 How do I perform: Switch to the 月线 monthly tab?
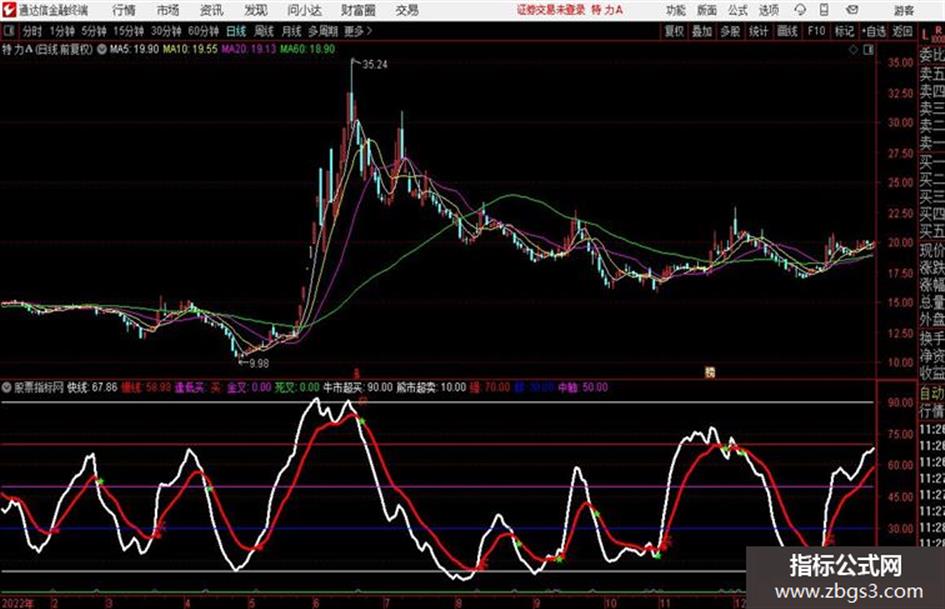292,31
